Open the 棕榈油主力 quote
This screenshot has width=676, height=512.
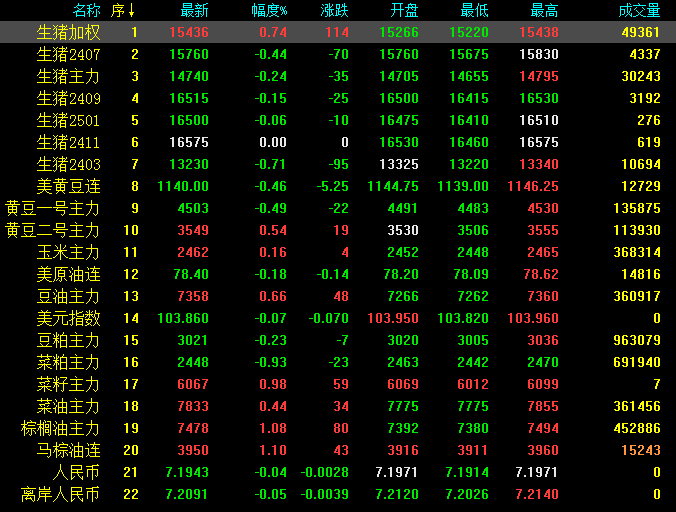tap(60, 428)
